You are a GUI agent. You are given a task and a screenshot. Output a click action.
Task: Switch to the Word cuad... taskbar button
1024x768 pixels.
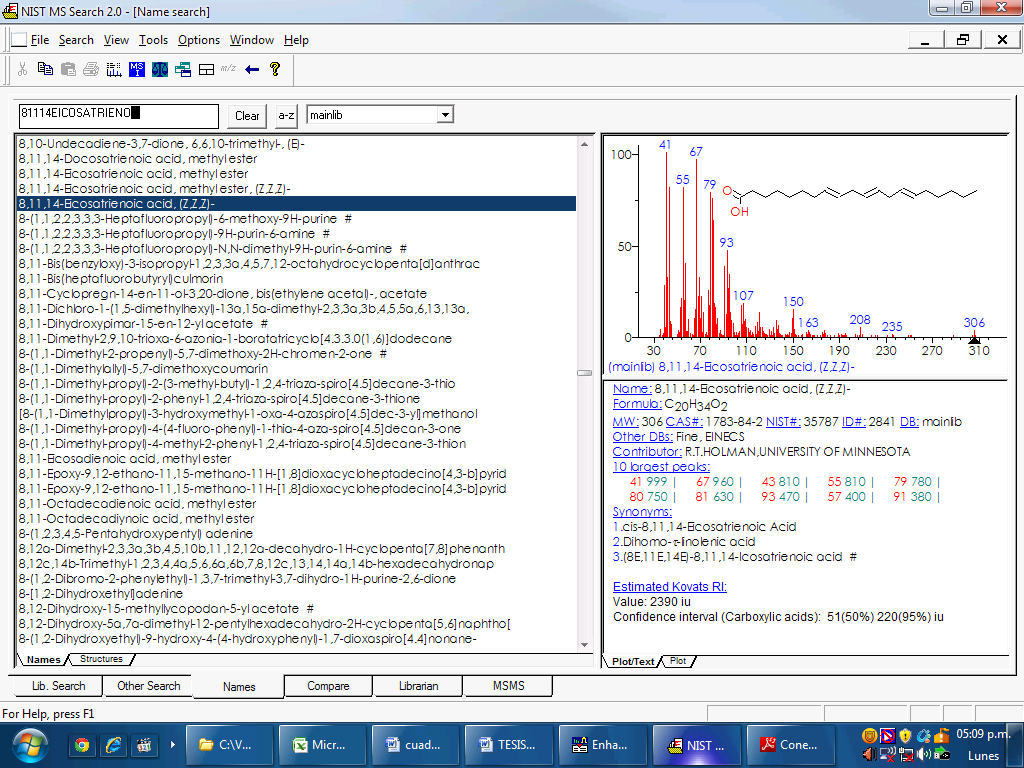(x=416, y=744)
